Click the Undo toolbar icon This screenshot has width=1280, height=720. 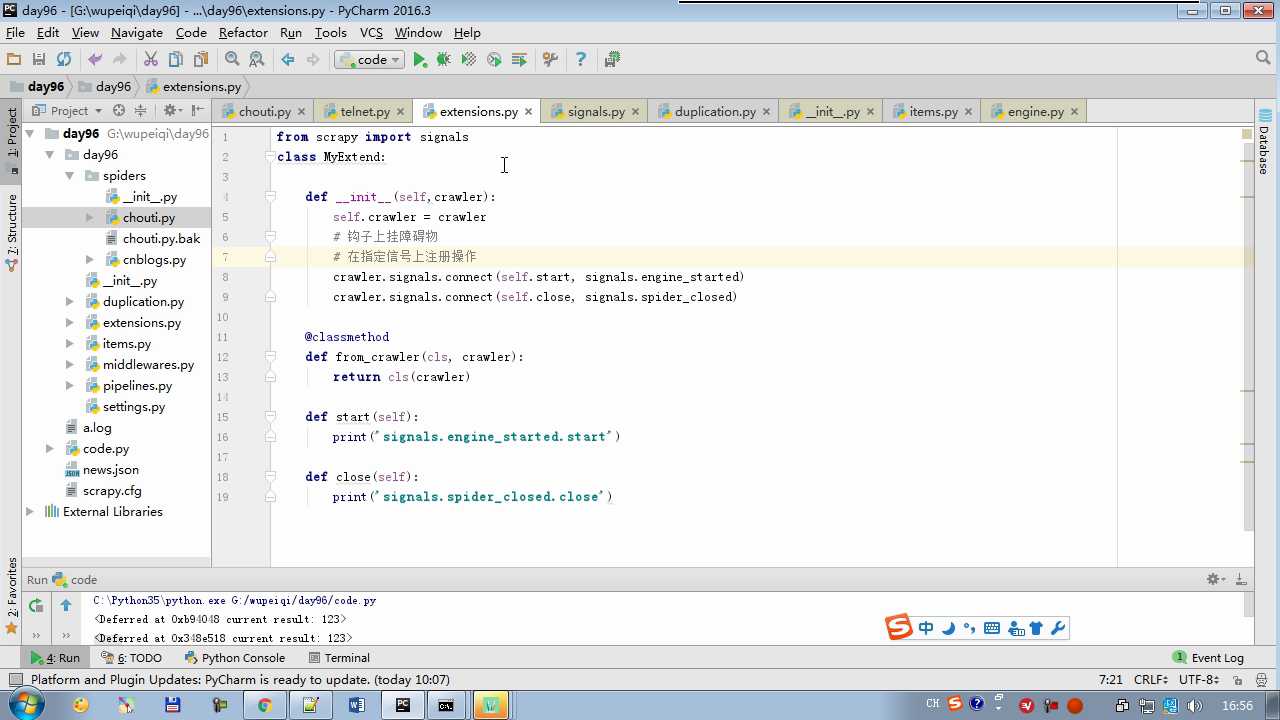[95, 60]
